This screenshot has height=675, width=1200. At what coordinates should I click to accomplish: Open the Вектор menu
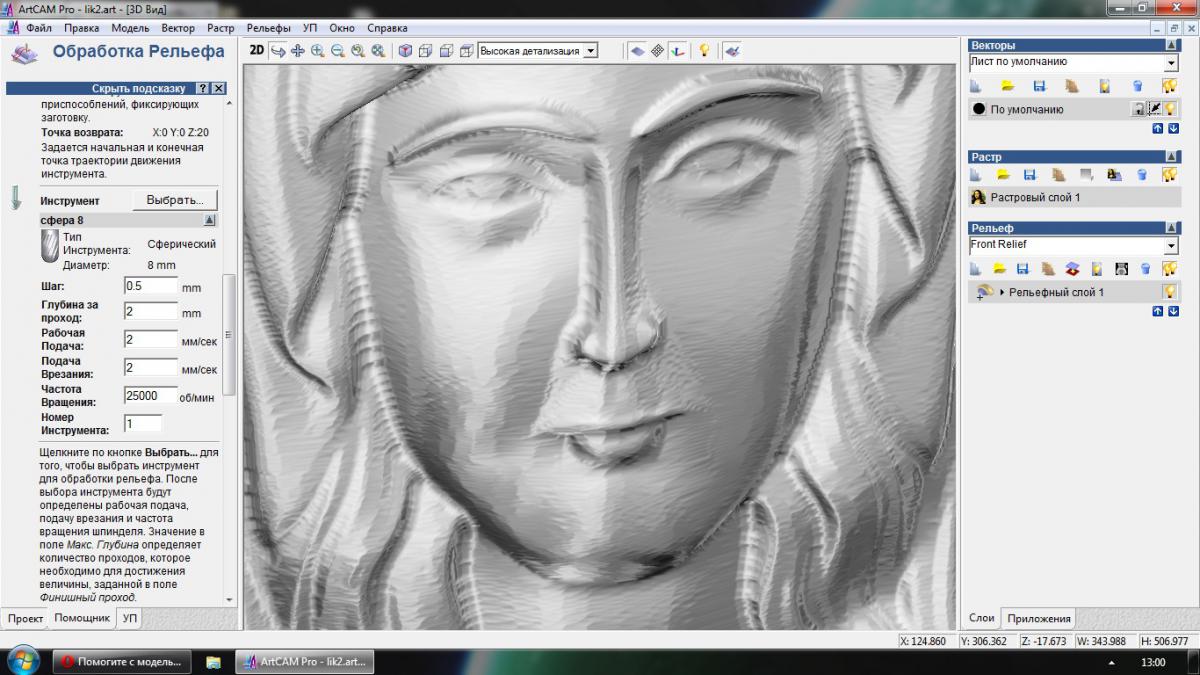178,28
